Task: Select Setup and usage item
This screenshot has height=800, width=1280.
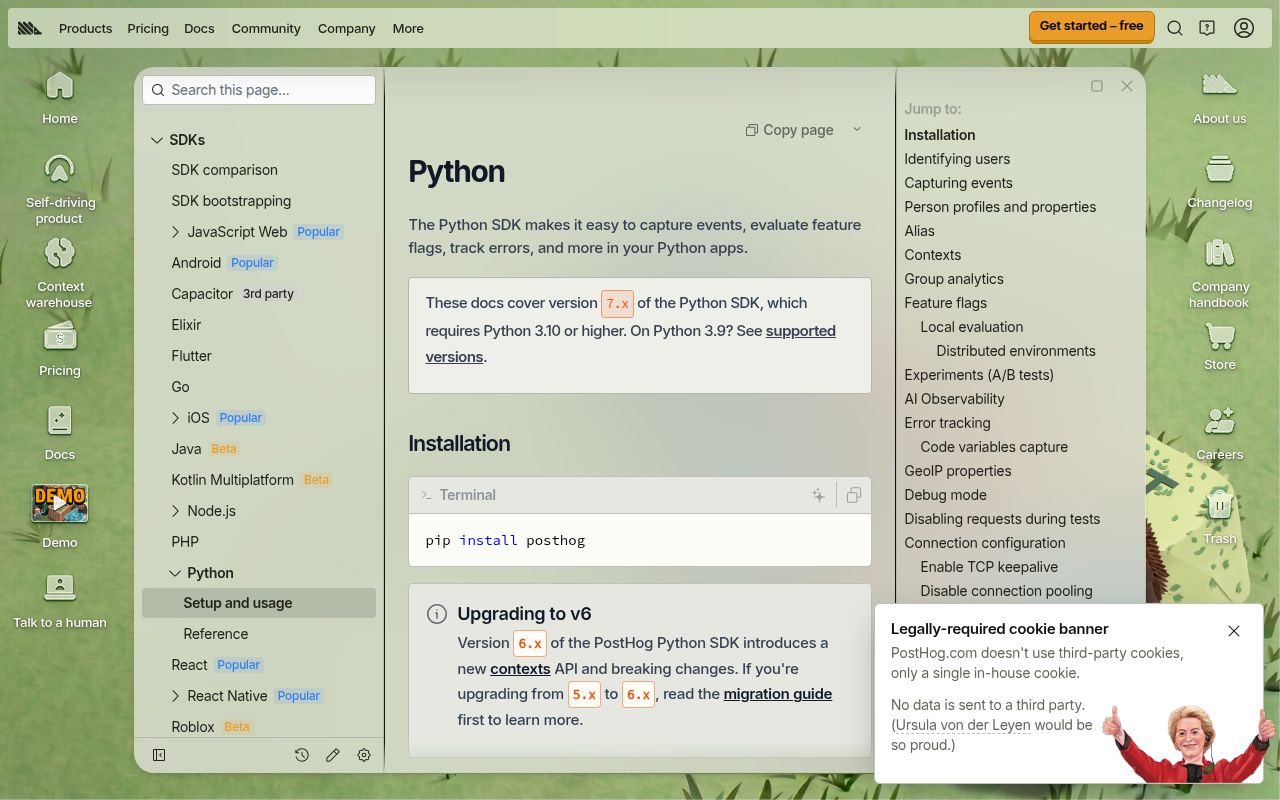Action: [259, 603]
